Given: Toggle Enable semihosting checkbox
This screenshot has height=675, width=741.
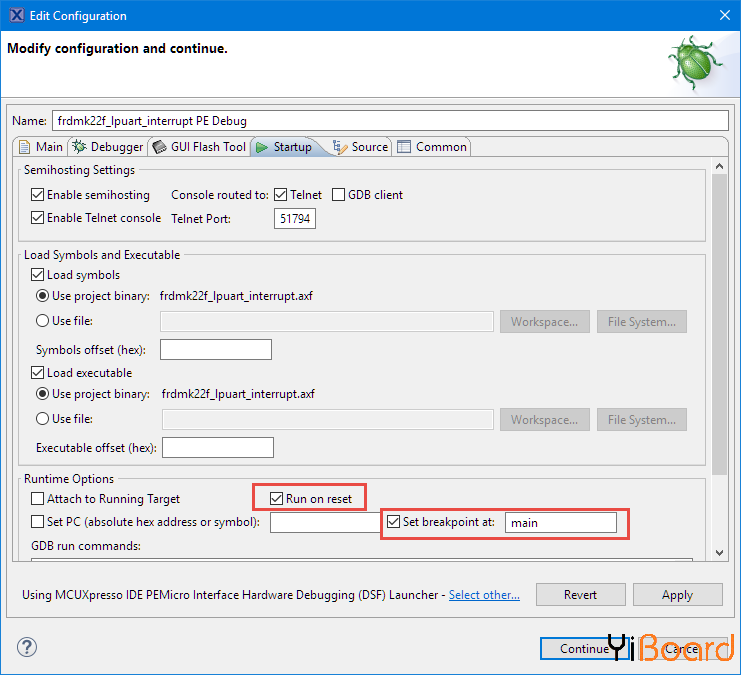Looking at the screenshot, I should point(38,195).
